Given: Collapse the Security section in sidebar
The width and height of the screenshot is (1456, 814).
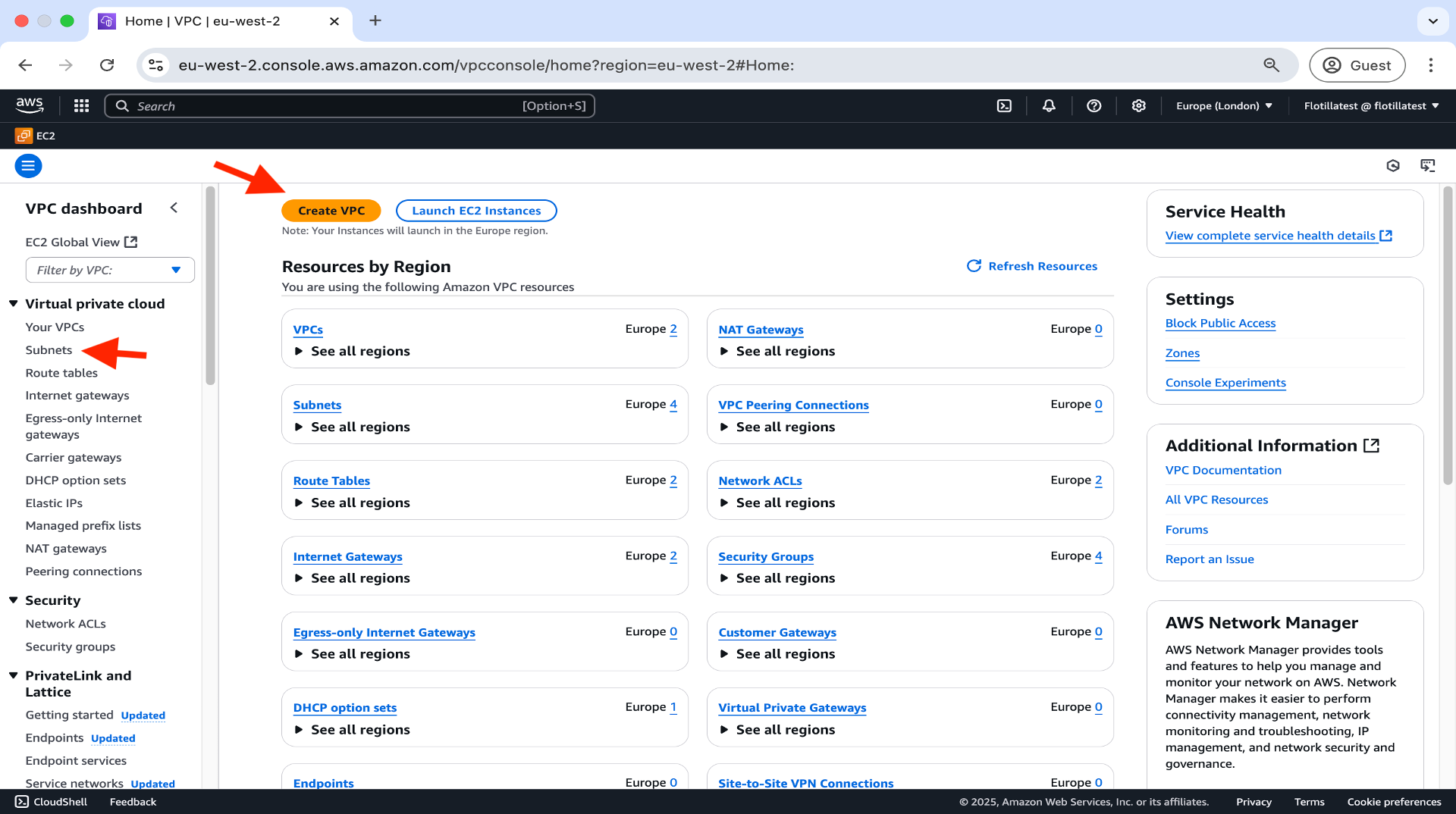Looking at the screenshot, I should pyautogui.click(x=14, y=600).
